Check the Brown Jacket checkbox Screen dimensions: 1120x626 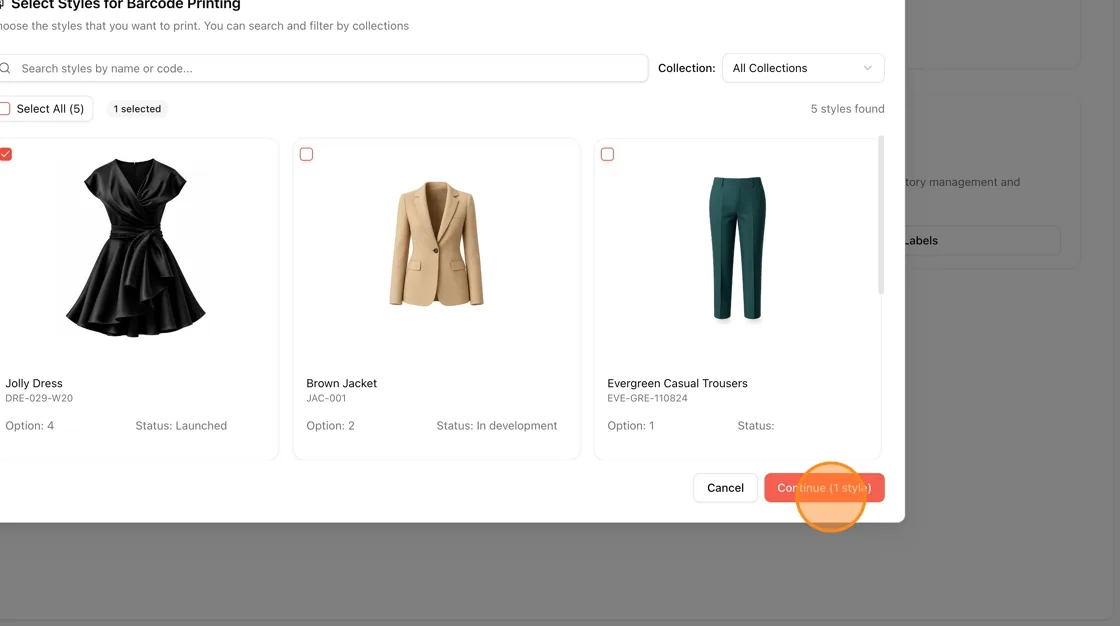point(306,154)
